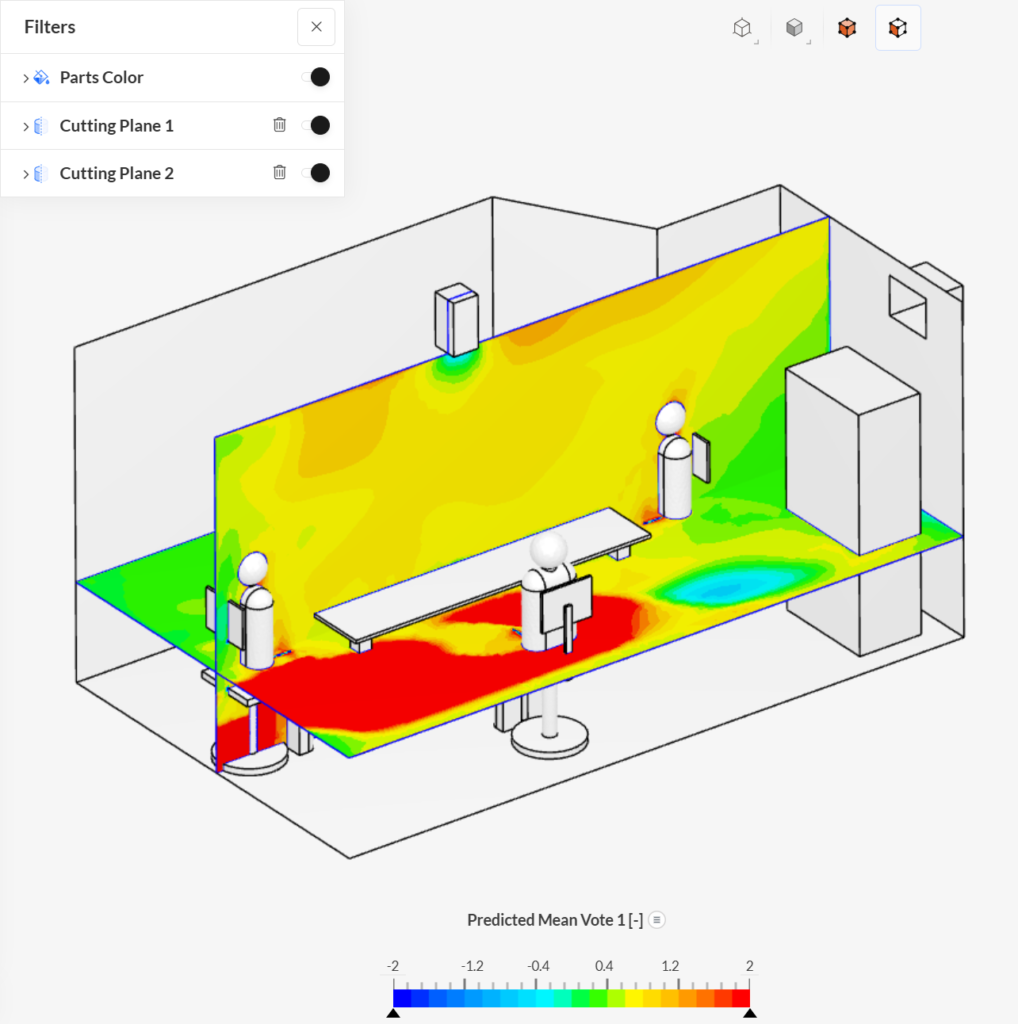1018x1024 pixels.
Task: Click the Predicted Mean Vote 1 legend title
Action: (555, 920)
